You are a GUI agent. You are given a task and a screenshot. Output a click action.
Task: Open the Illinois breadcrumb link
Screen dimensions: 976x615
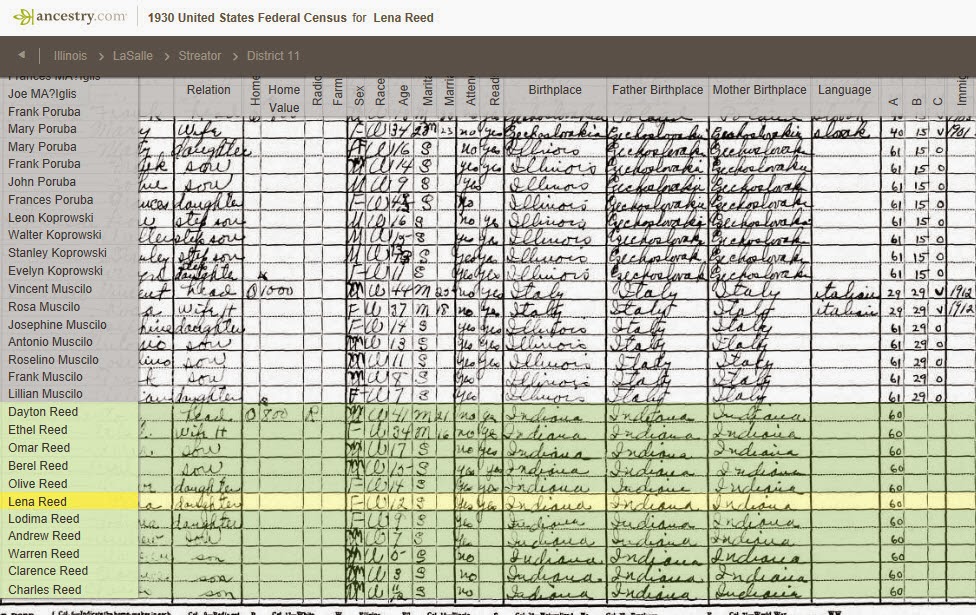[69, 56]
